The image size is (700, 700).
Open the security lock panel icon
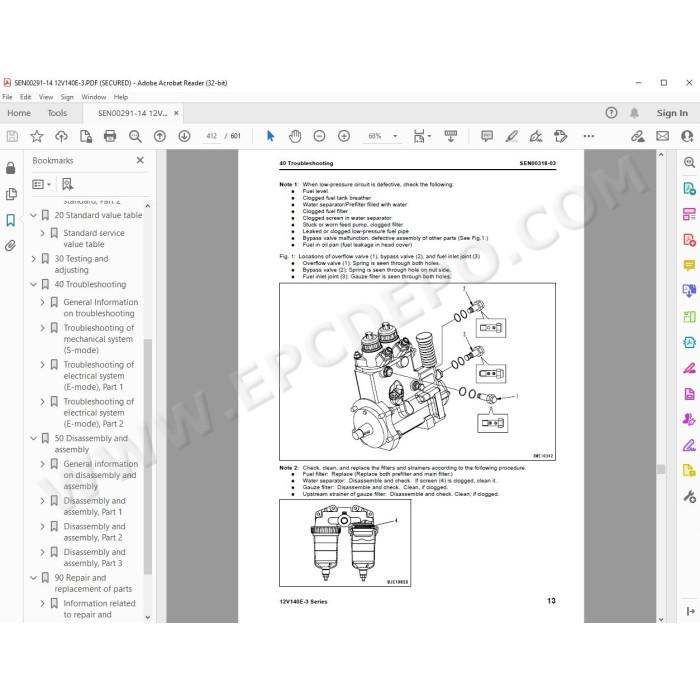(x=11, y=168)
